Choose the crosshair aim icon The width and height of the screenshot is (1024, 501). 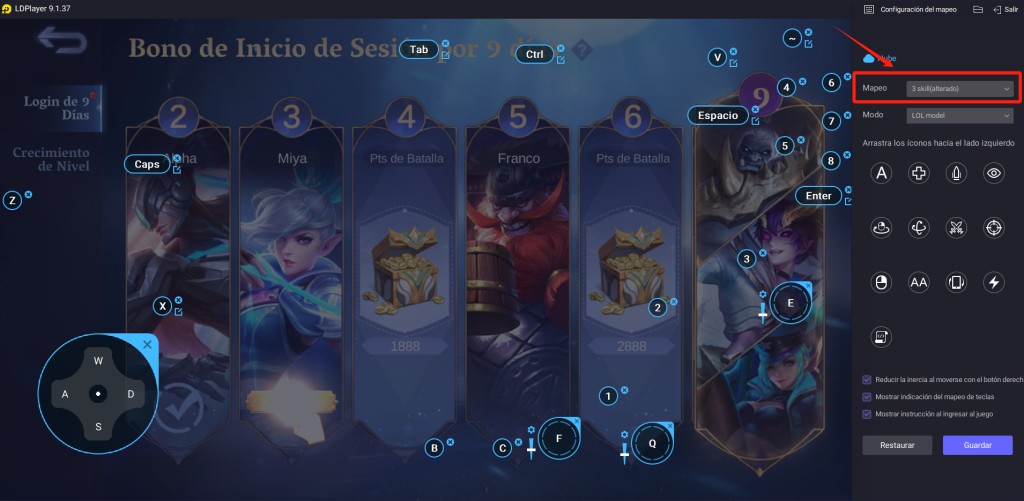994,228
